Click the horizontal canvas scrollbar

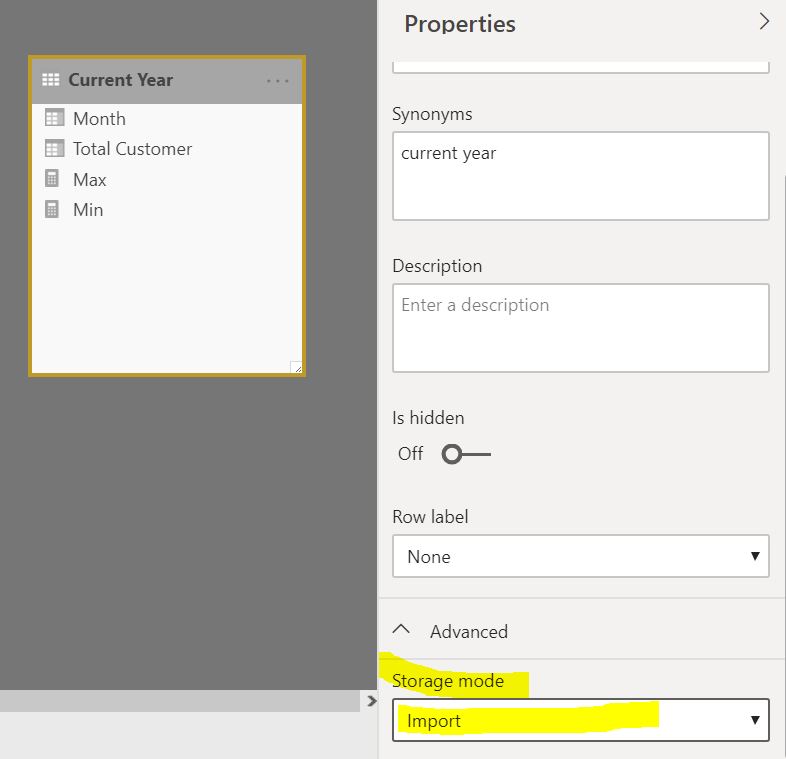click(180, 701)
